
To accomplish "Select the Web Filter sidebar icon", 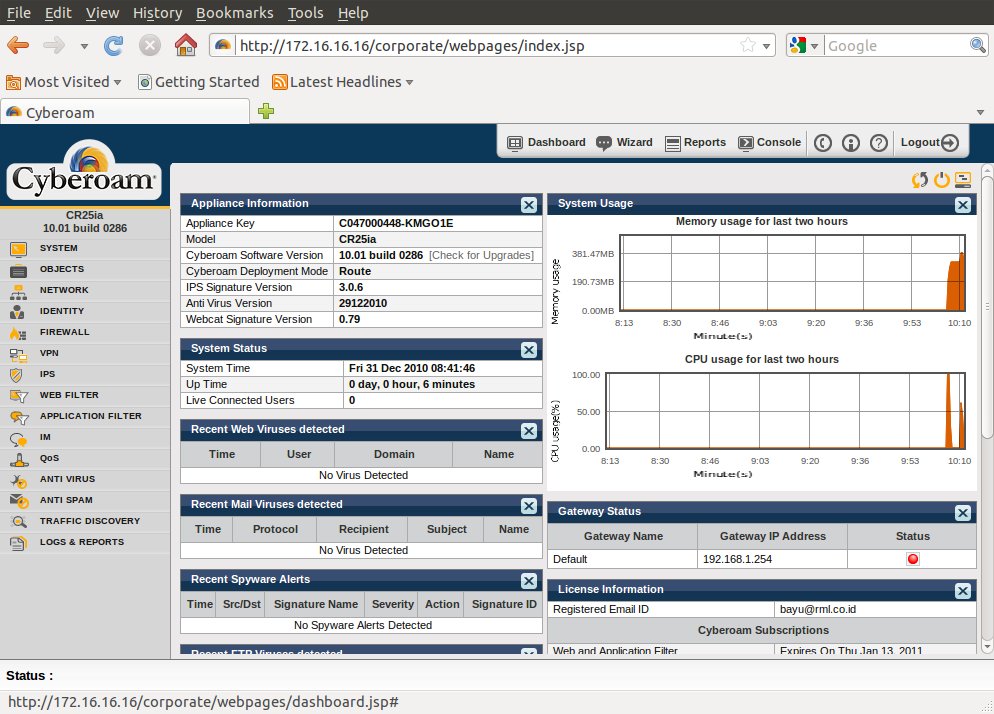I will pyautogui.click(x=18, y=395).
